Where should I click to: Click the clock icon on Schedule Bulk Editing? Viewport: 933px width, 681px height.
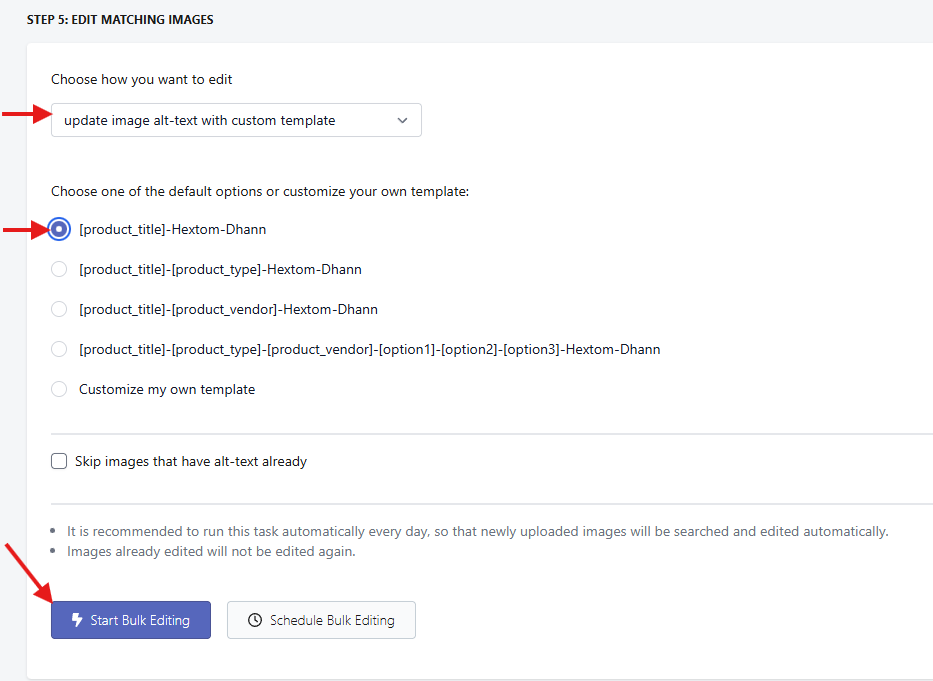tap(254, 620)
